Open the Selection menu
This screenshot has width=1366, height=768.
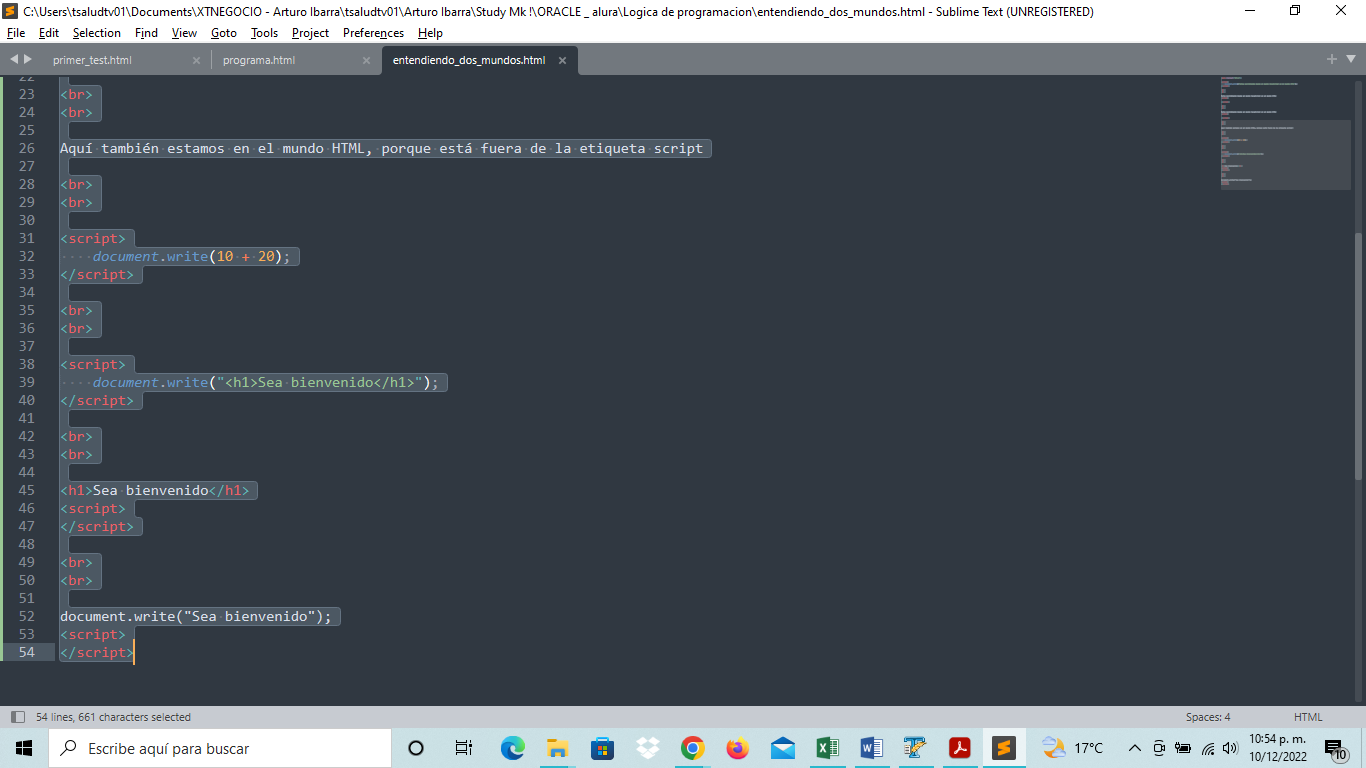[97, 33]
